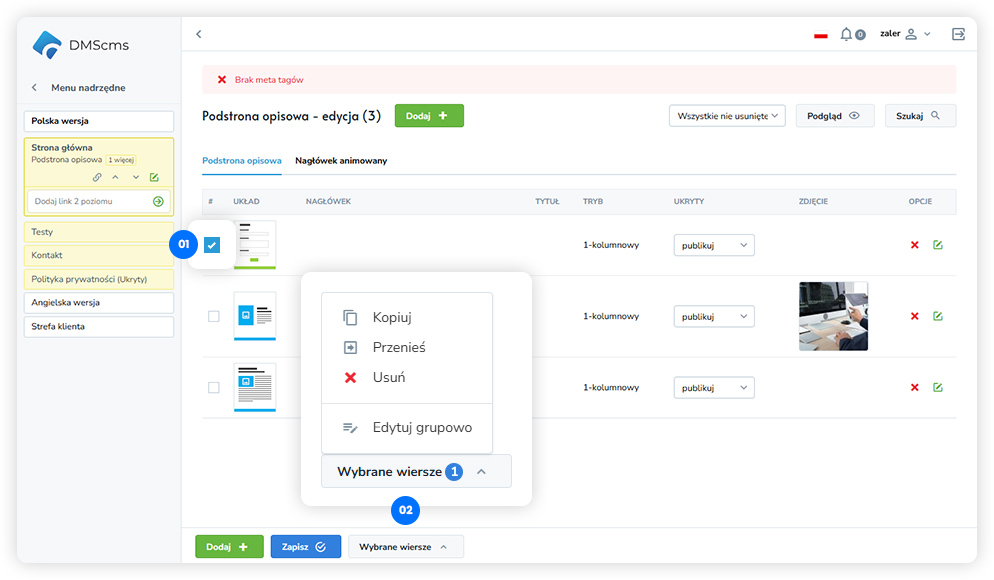
Task: Choose 'Kopiuj' from the popup menu
Action: point(391,317)
